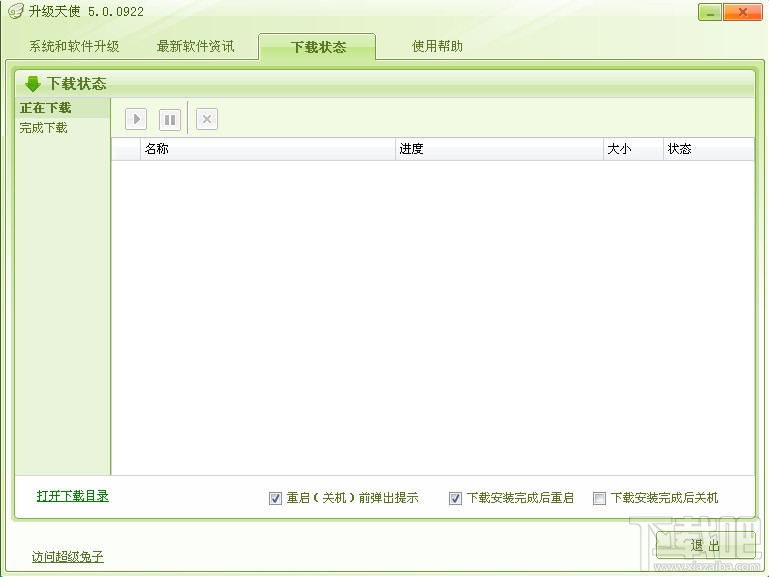Enable 下载安装完成后关机 checkbox
Screen dimensions: 769x577
[599, 499]
